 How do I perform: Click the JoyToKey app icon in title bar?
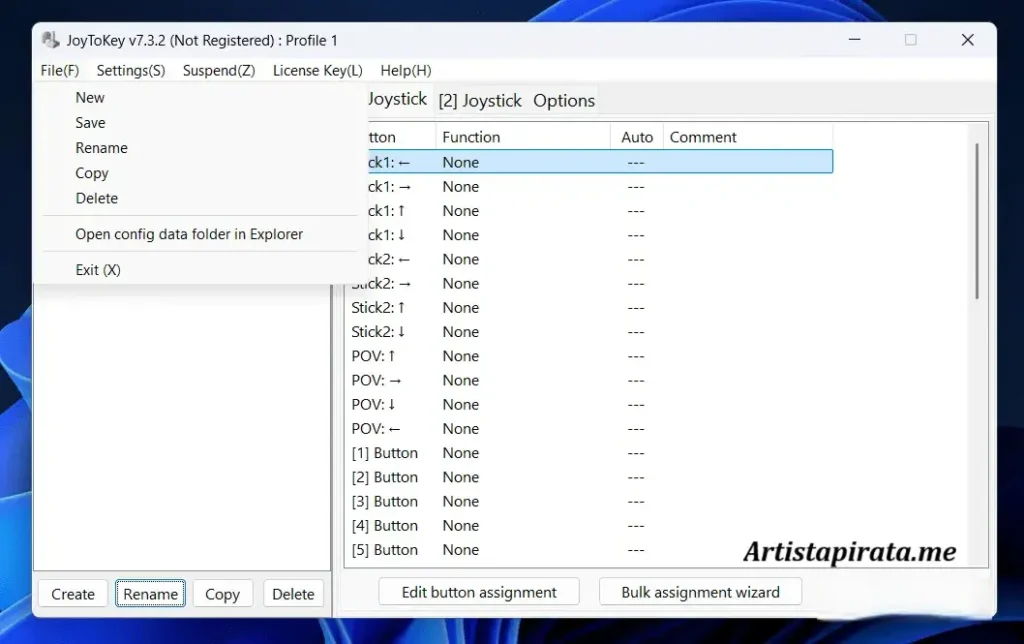[50, 40]
